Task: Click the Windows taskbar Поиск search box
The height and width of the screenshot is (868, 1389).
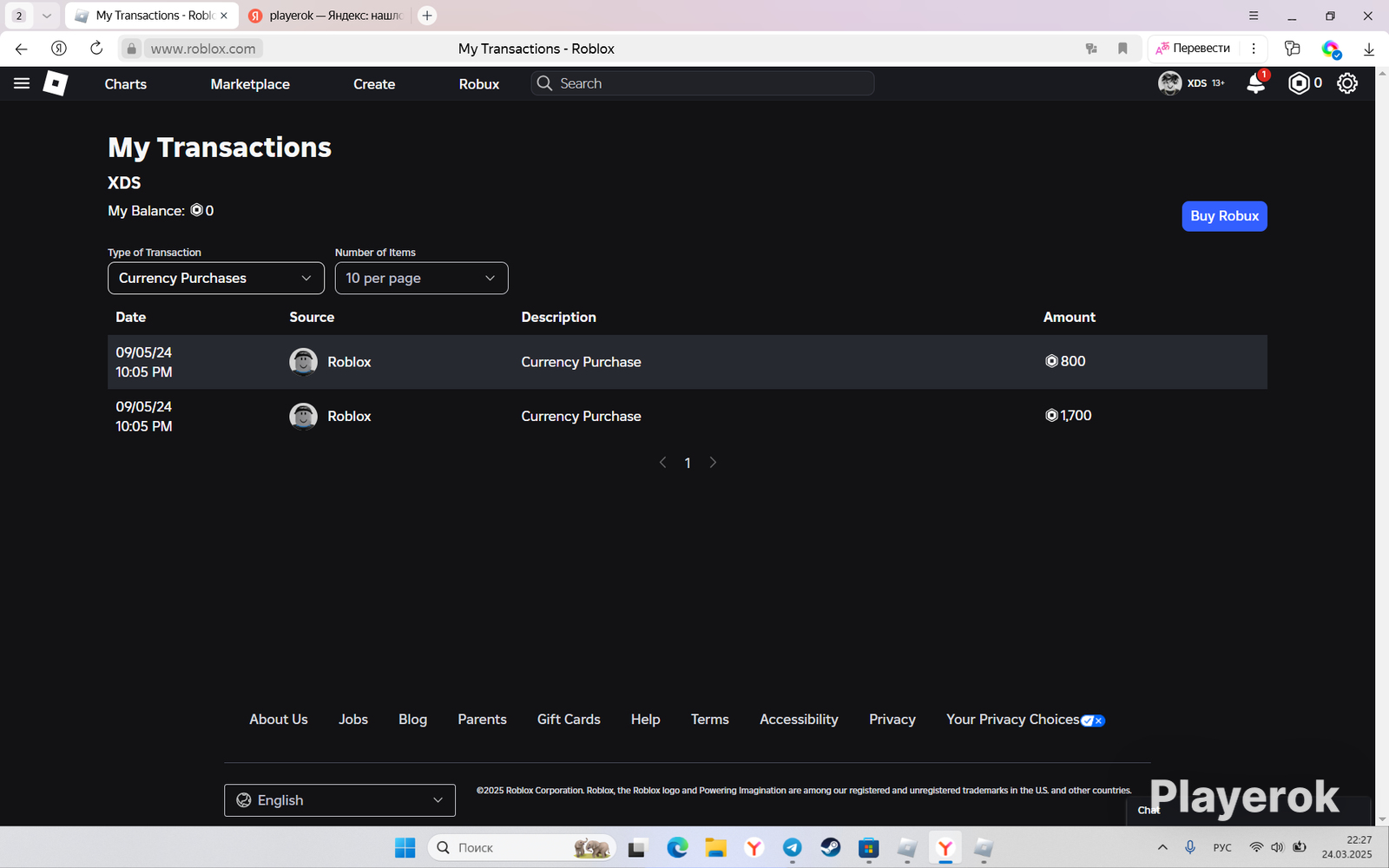Action: pos(522,848)
